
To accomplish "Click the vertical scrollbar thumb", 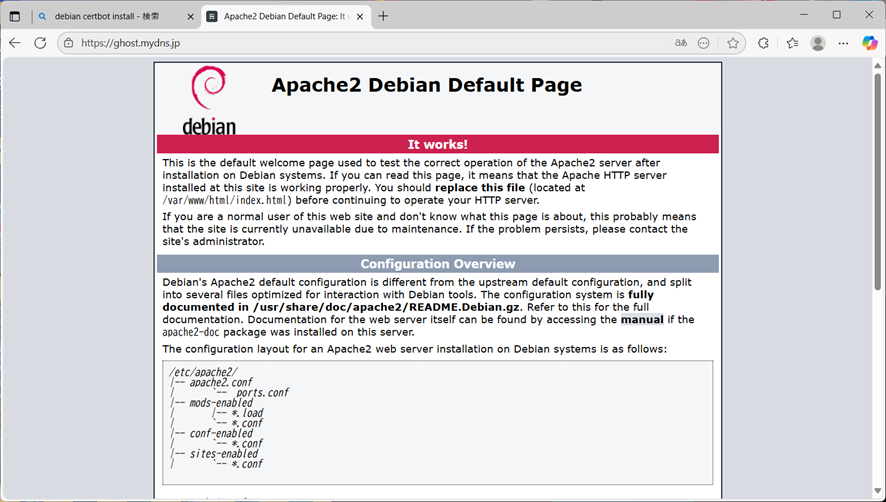I will [x=878, y=181].
